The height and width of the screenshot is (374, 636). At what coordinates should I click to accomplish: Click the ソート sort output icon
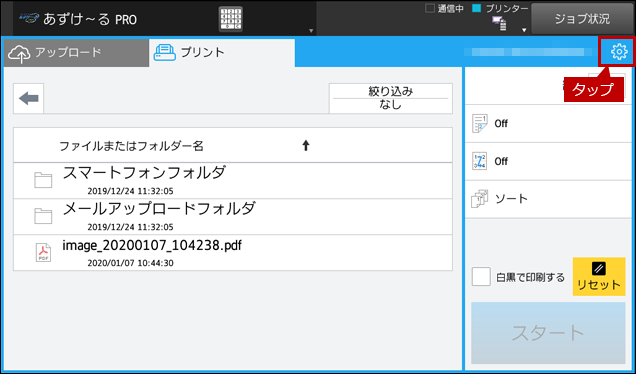(x=479, y=199)
